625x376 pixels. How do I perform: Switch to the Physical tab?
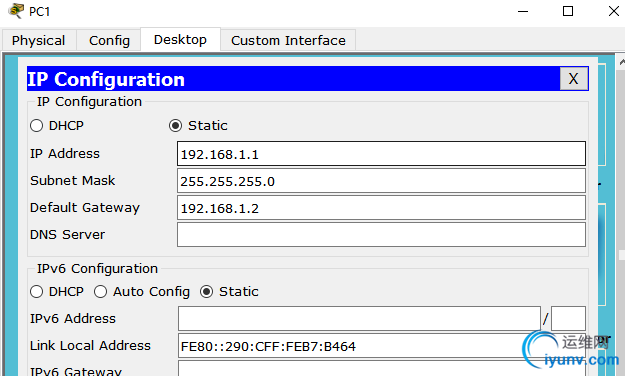39,40
